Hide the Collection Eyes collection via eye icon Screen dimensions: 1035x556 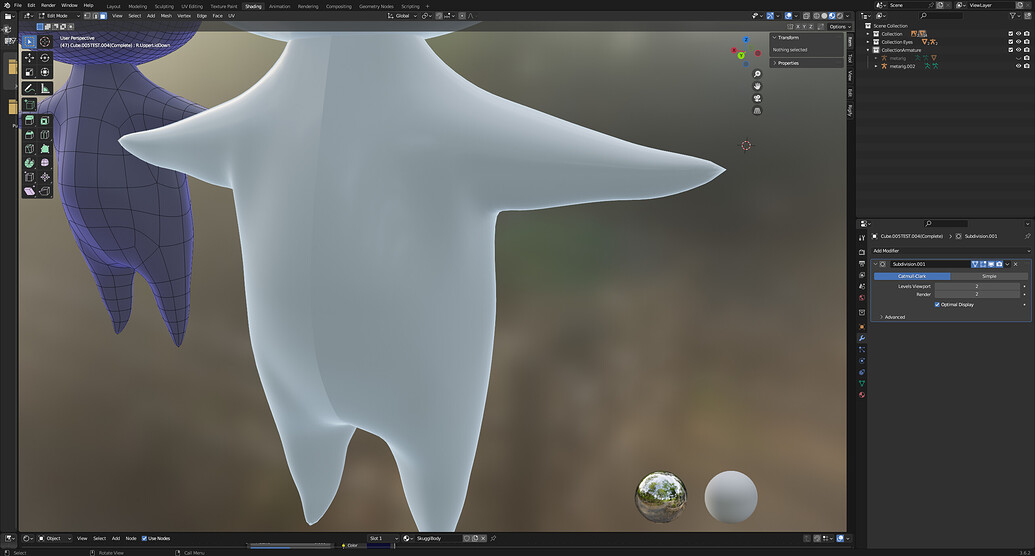point(1018,42)
